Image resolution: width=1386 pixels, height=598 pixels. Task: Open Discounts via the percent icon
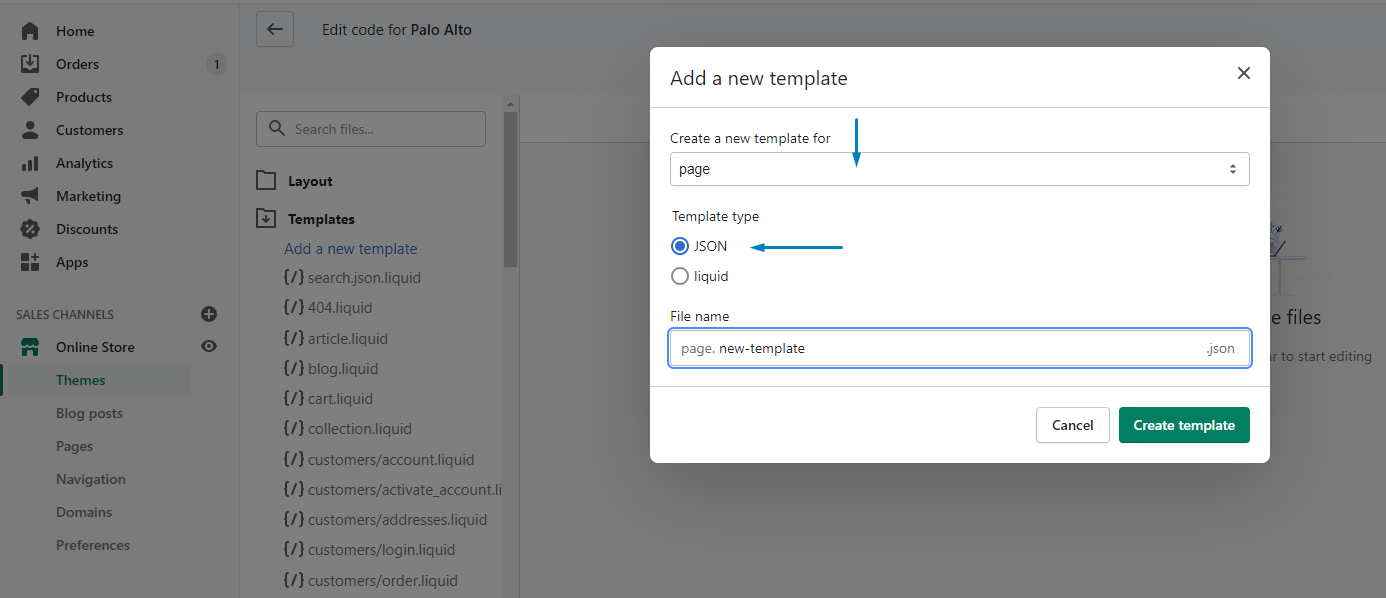point(29,228)
